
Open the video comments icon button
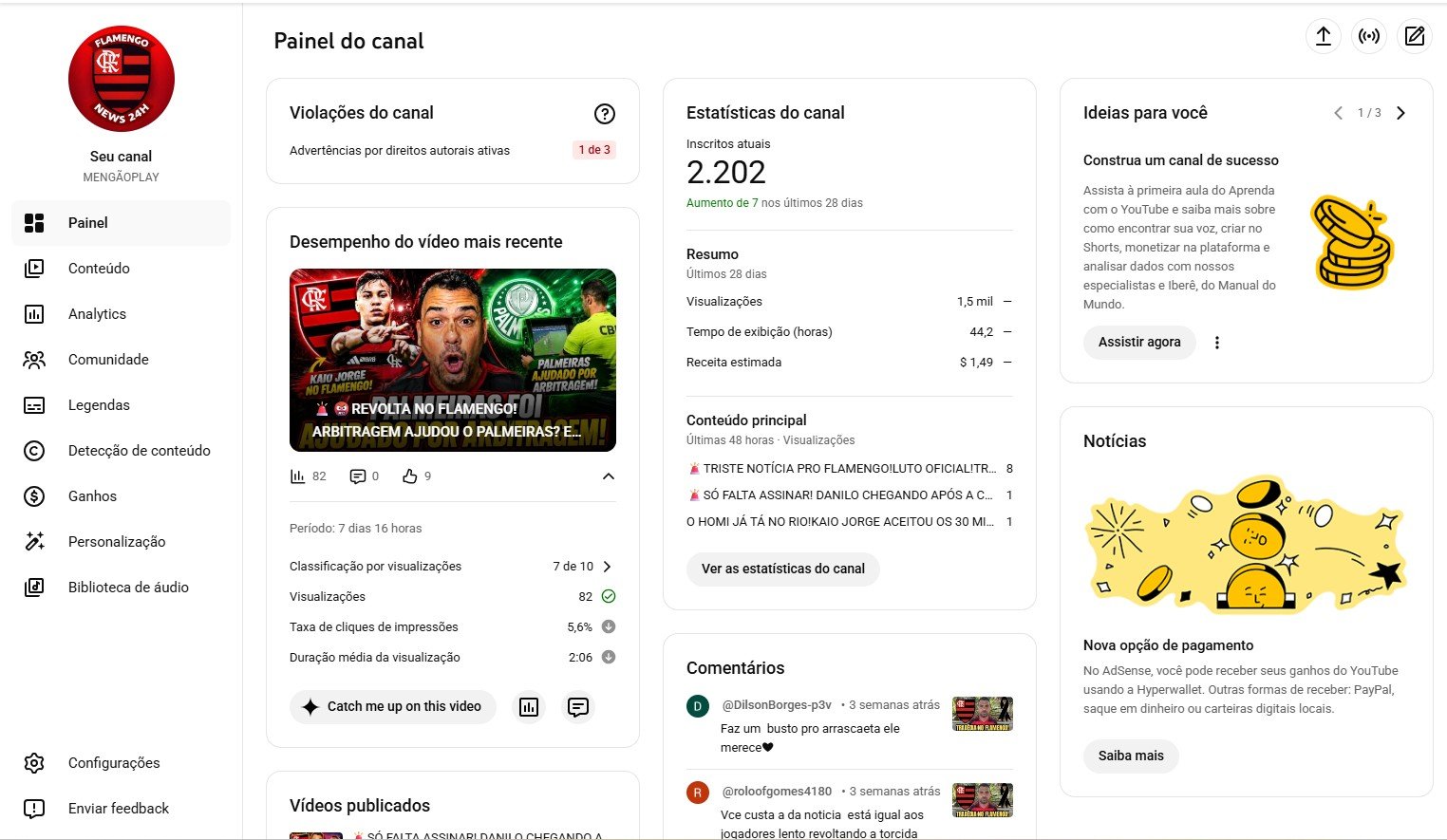point(578,707)
